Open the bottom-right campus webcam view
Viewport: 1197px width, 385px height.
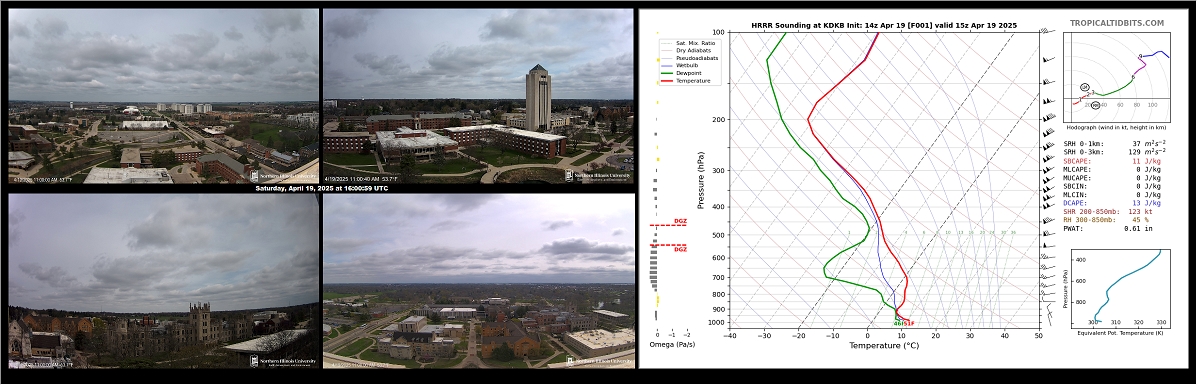click(478, 281)
